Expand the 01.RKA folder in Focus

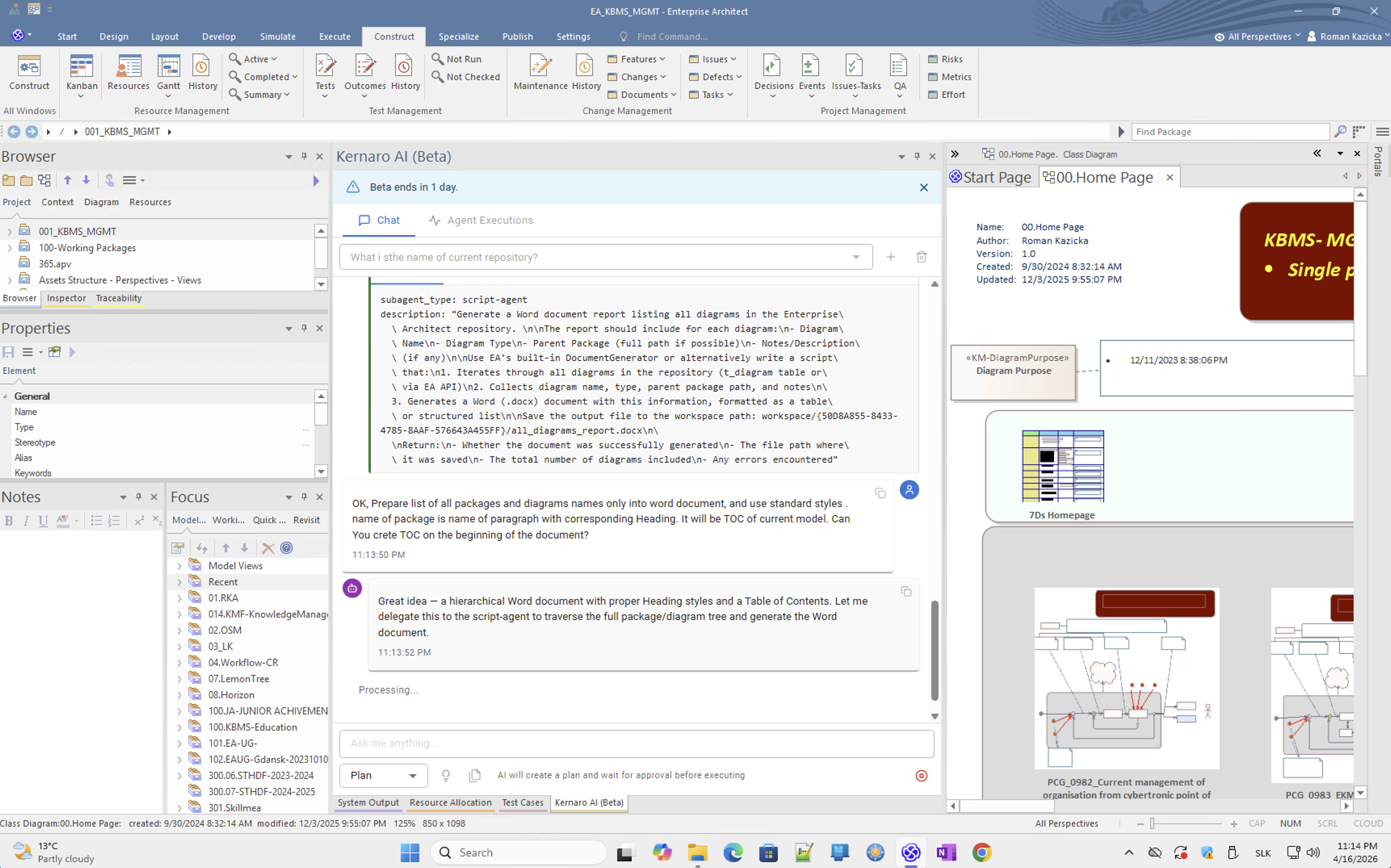pos(179,598)
